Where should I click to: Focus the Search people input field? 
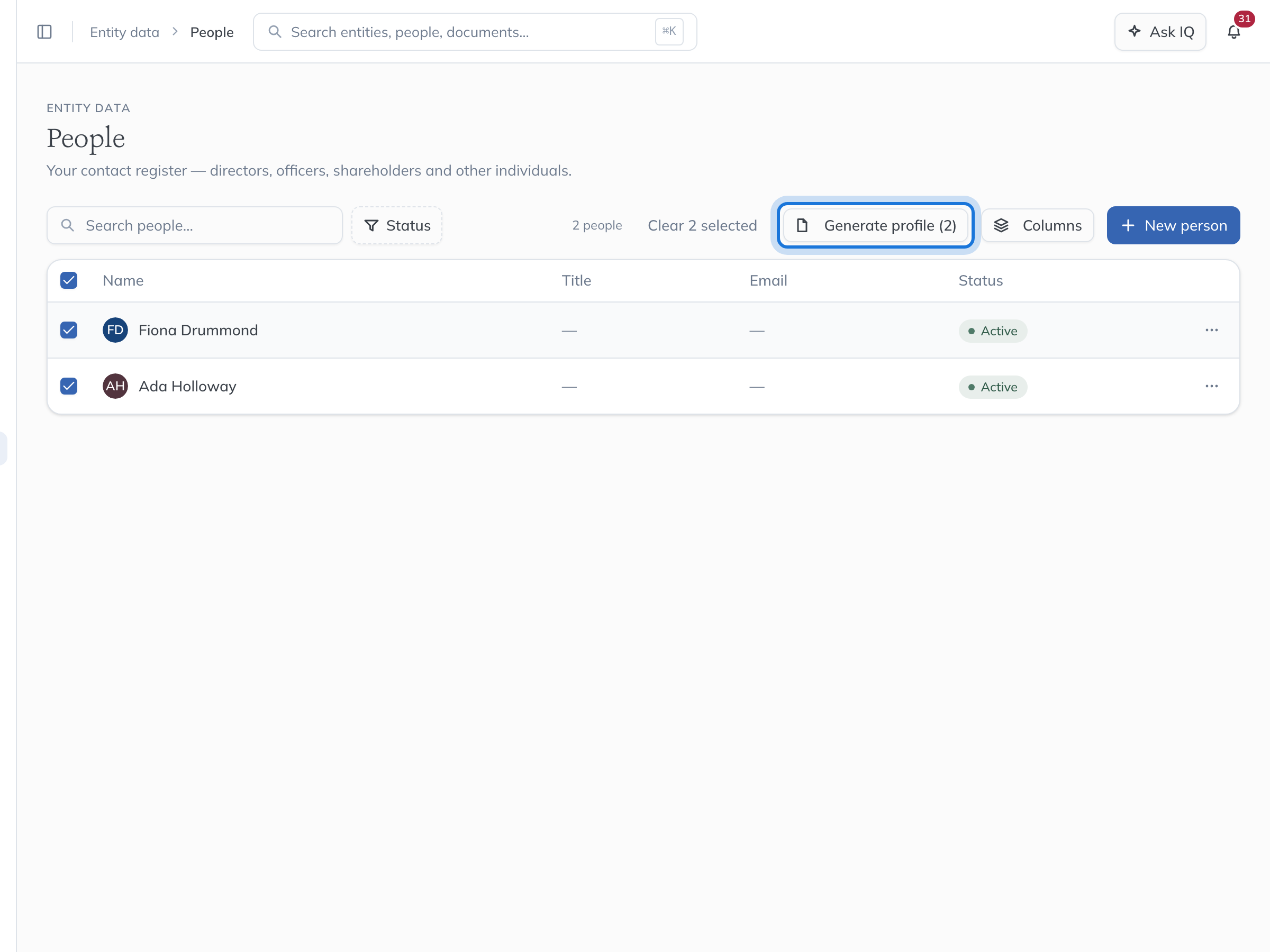195,225
